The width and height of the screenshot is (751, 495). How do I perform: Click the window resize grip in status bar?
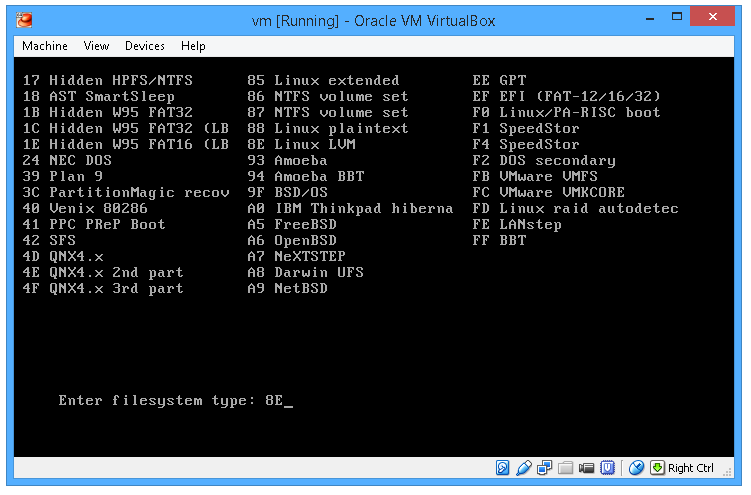[728, 472]
